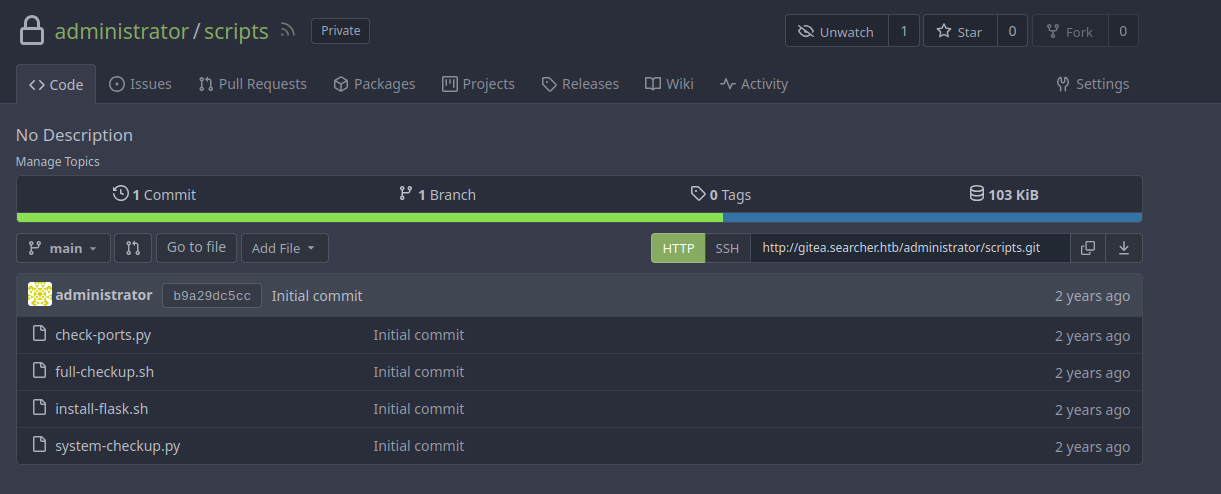
Task: Click the Star button
Action: (959, 31)
